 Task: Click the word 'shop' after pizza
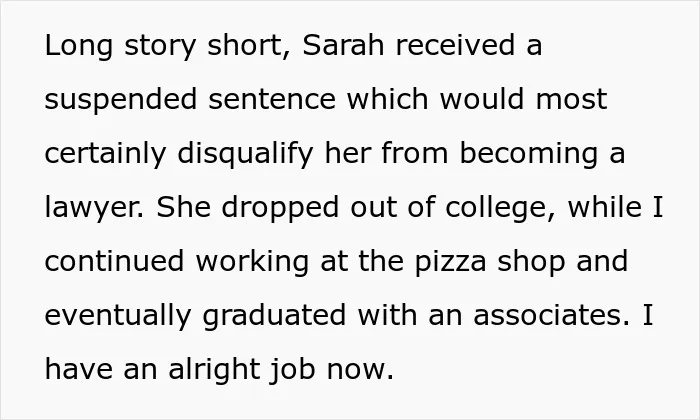pos(531,262)
